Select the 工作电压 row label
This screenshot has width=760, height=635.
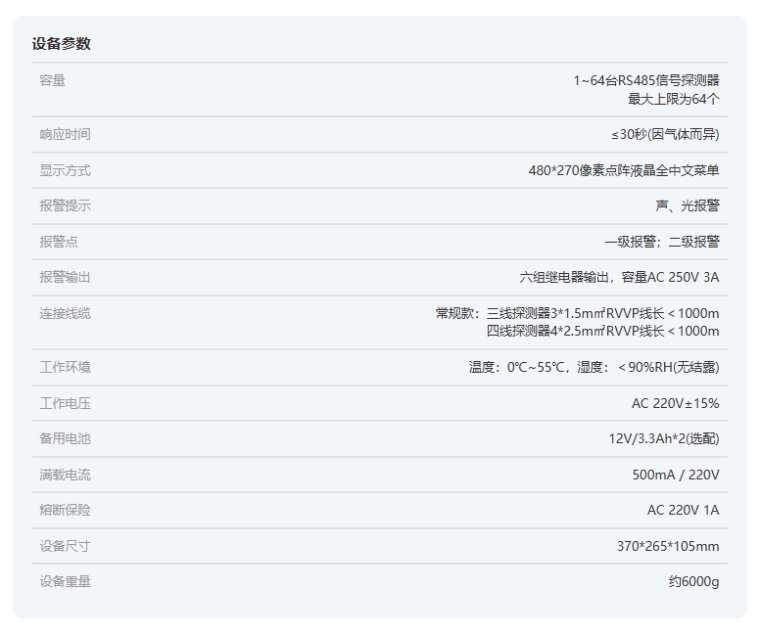click(x=65, y=403)
